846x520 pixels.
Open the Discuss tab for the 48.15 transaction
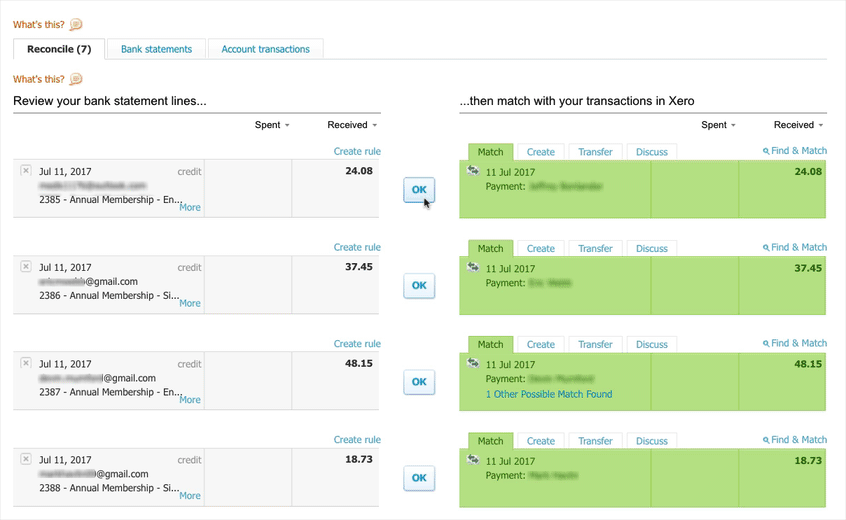[652, 345]
